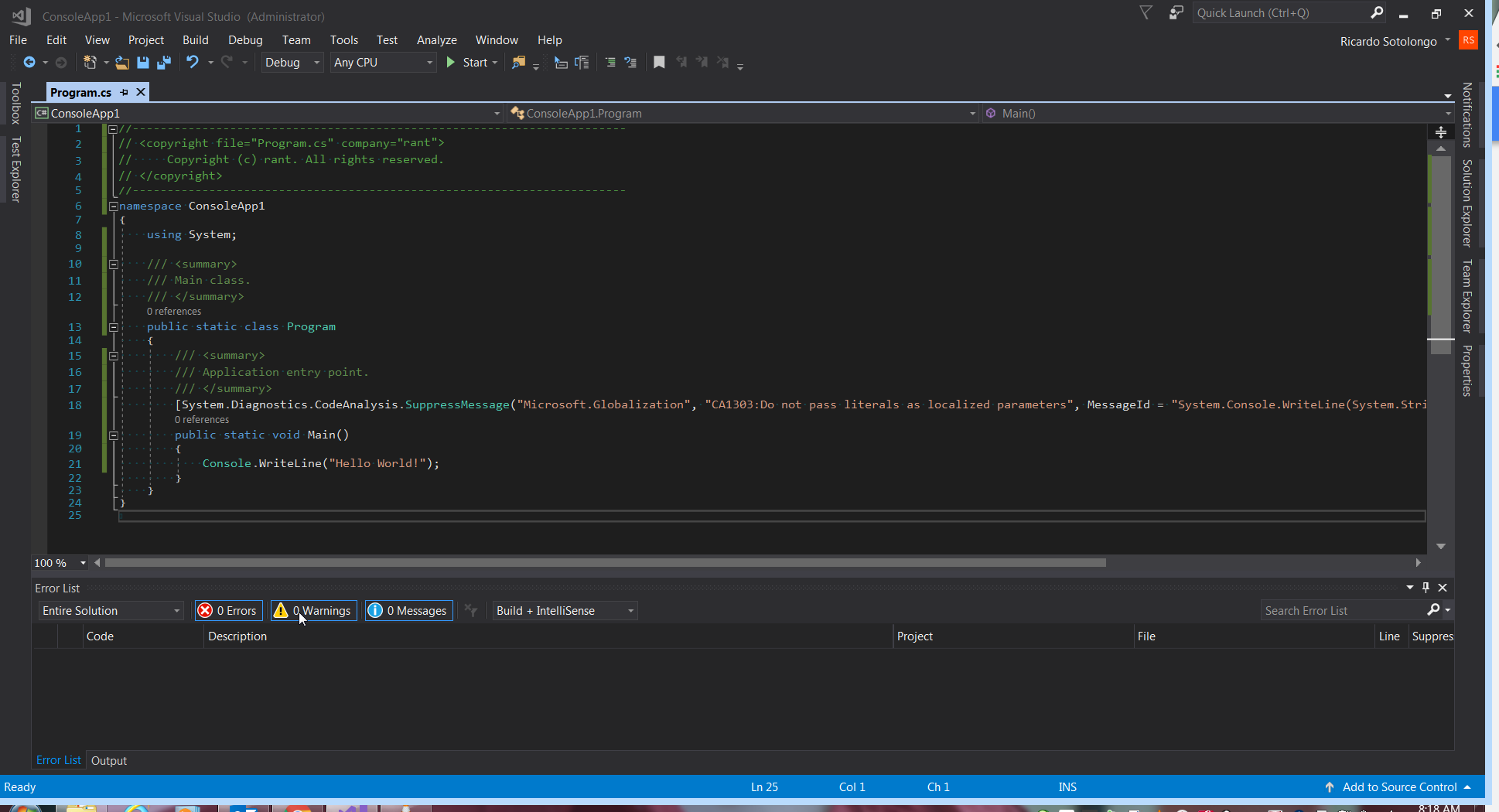This screenshot has width=1499, height=812.
Task: Collapse the Program class block
Action: [x=113, y=327]
